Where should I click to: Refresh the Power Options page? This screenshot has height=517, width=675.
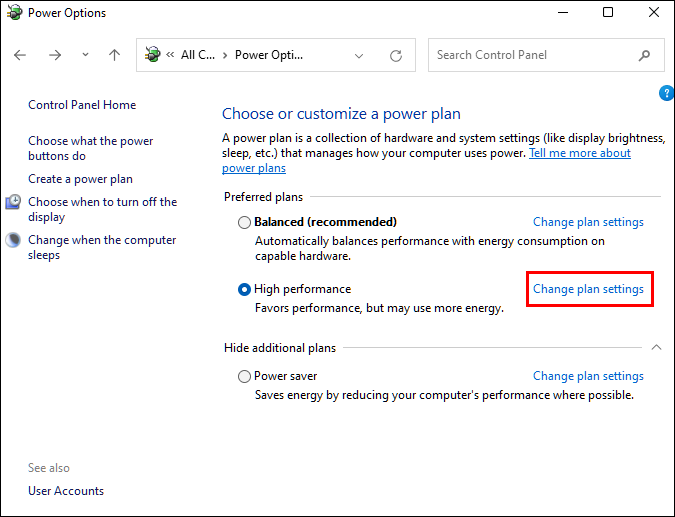click(396, 56)
